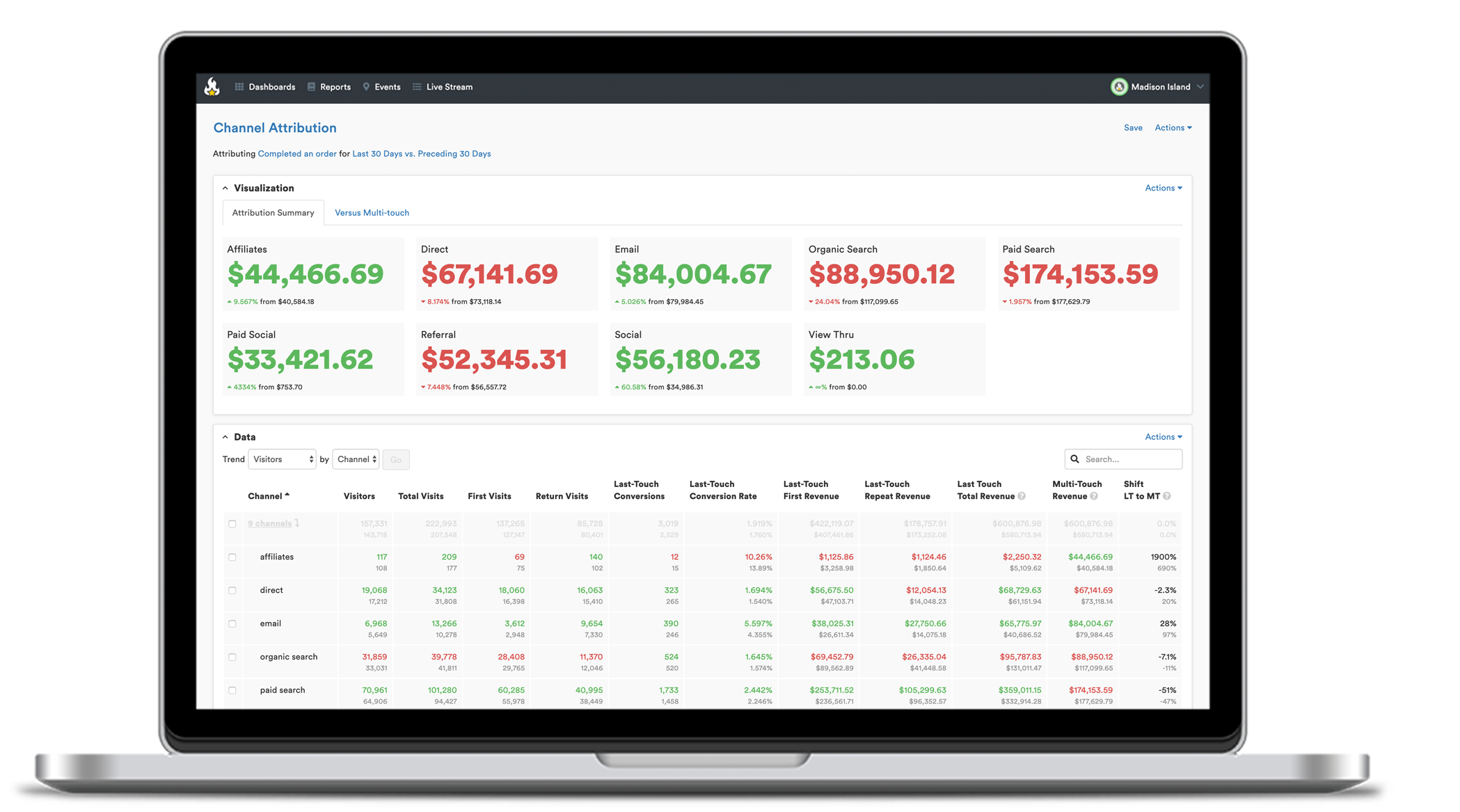Switch to Versus Multi-touch tab
Image resolution: width=1460 pixels, height=812 pixels.
372,213
